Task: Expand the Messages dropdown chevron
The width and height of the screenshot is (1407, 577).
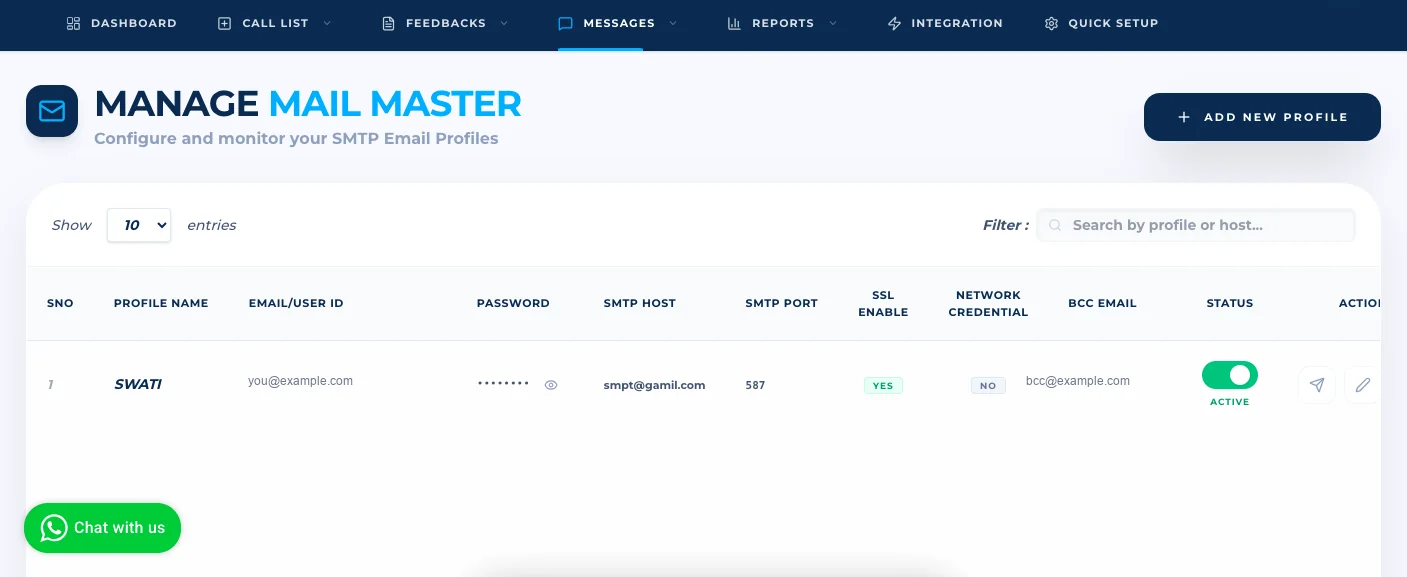Action: click(673, 23)
